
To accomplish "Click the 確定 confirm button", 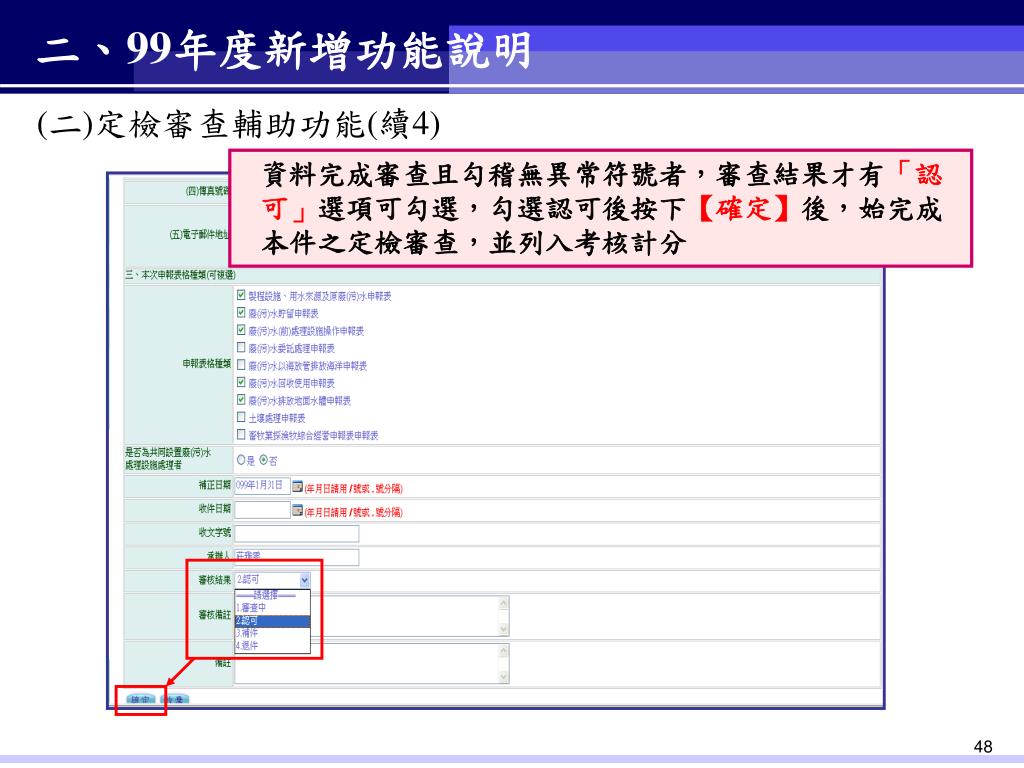I will 140,699.
